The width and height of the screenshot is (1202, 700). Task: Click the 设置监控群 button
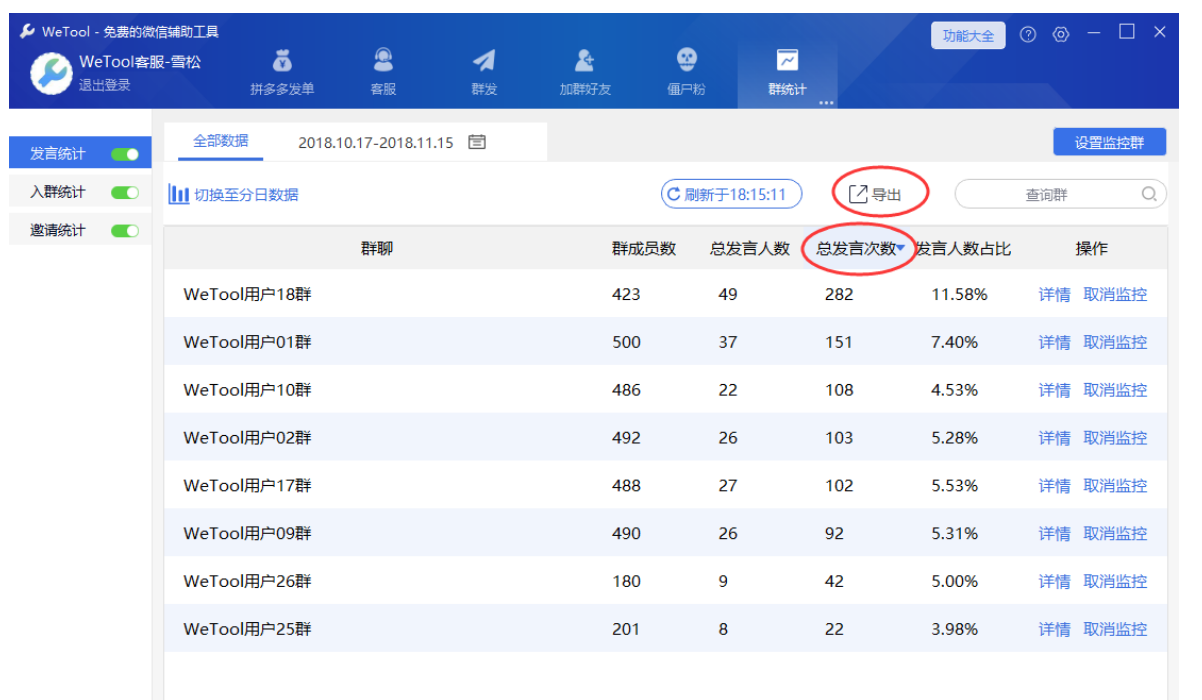pos(1109,142)
